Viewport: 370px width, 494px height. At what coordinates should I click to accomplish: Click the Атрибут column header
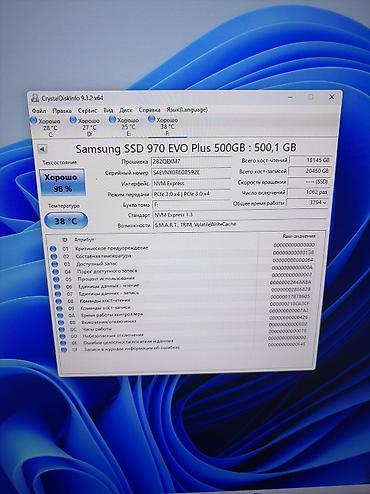tap(84, 240)
